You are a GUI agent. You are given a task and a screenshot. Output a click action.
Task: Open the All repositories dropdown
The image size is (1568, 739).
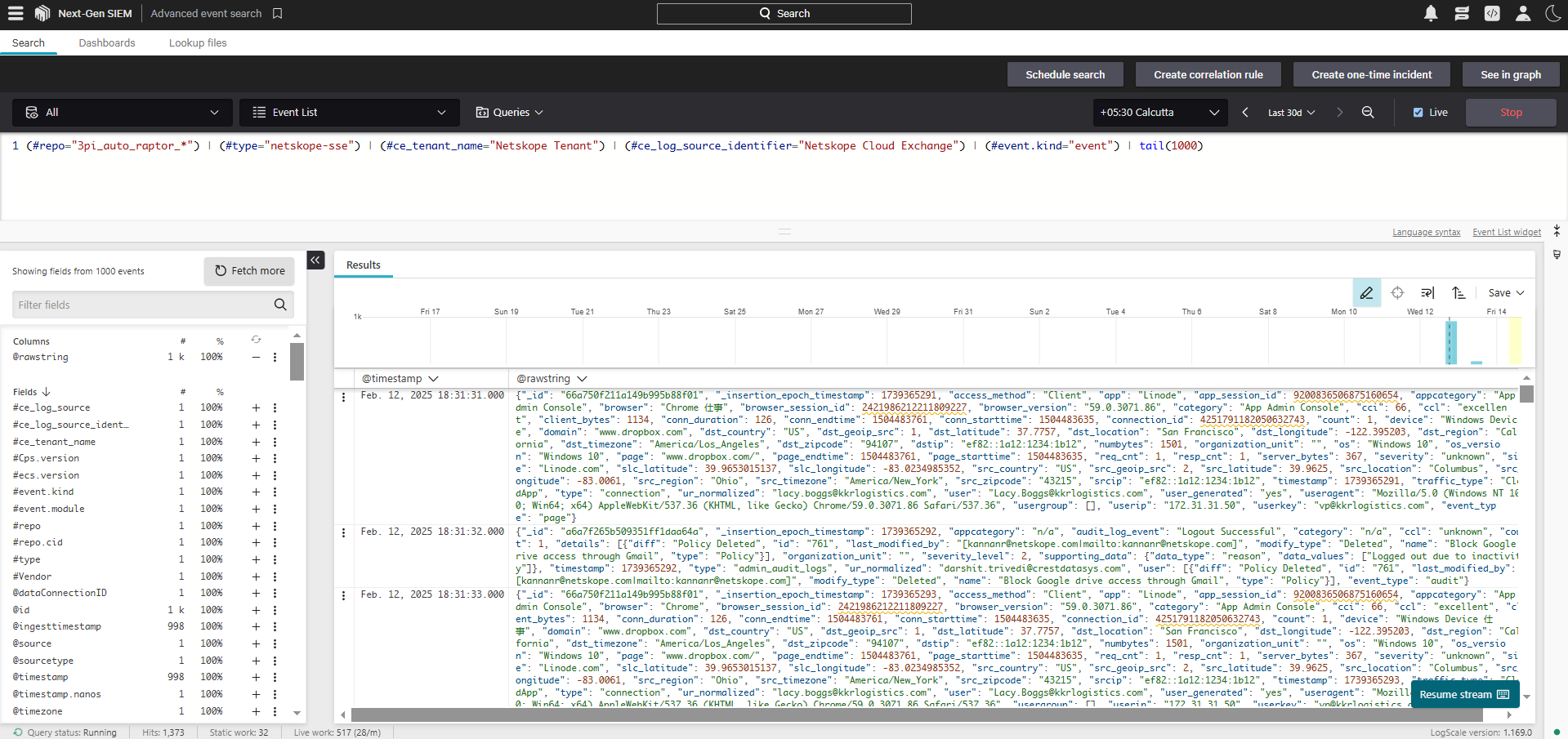tap(123, 113)
